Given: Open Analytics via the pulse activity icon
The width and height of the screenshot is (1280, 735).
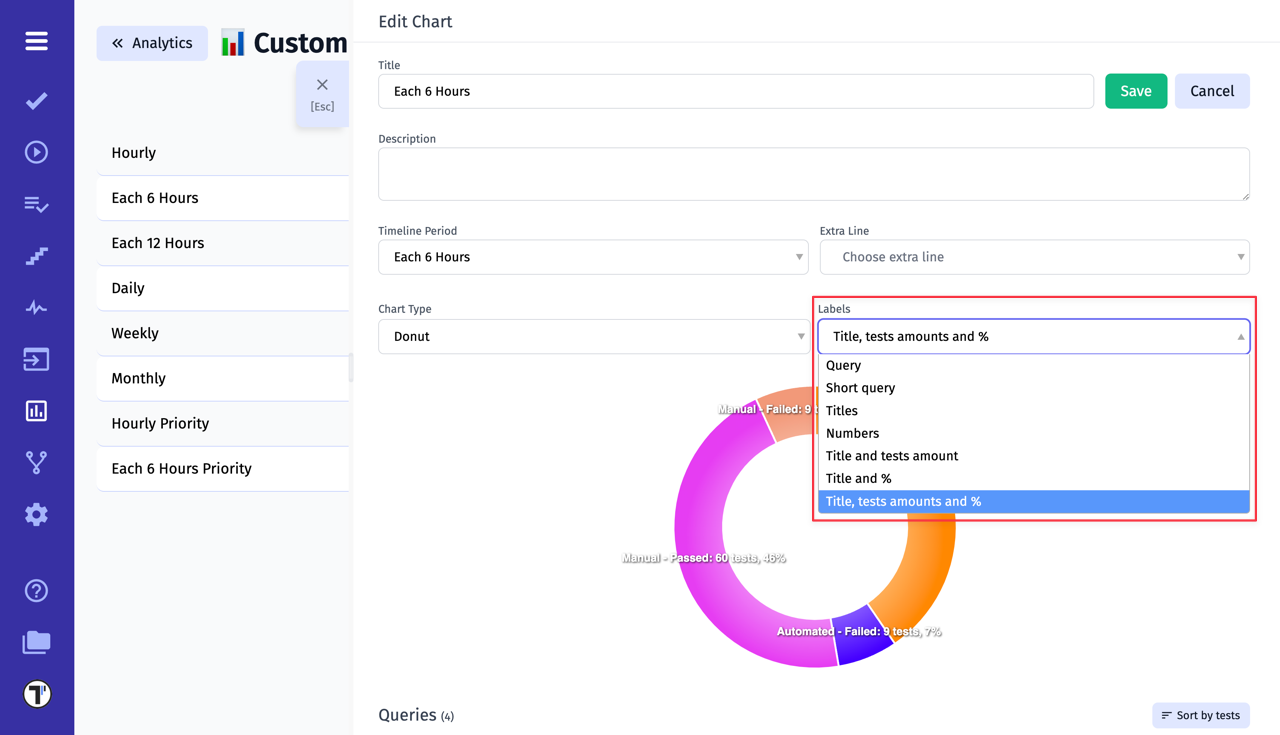Looking at the screenshot, I should tap(36, 308).
